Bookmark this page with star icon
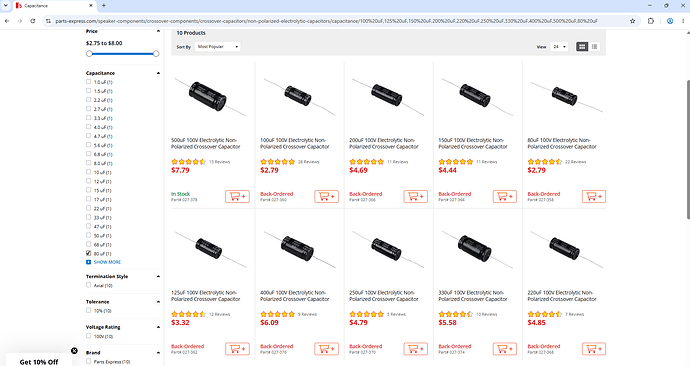The image size is (690, 366). pos(632,21)
